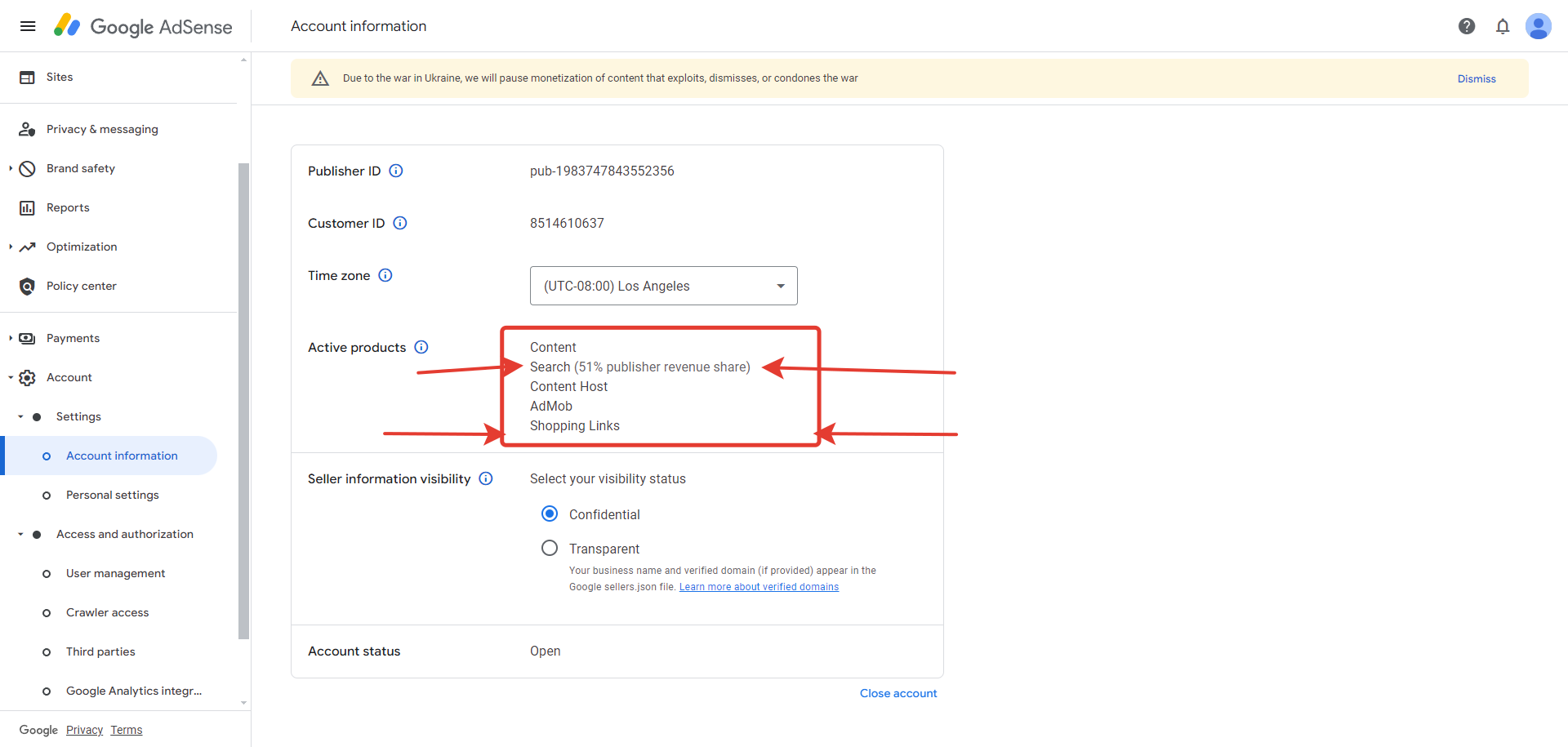Open Personal settings

tap(113, 495)
